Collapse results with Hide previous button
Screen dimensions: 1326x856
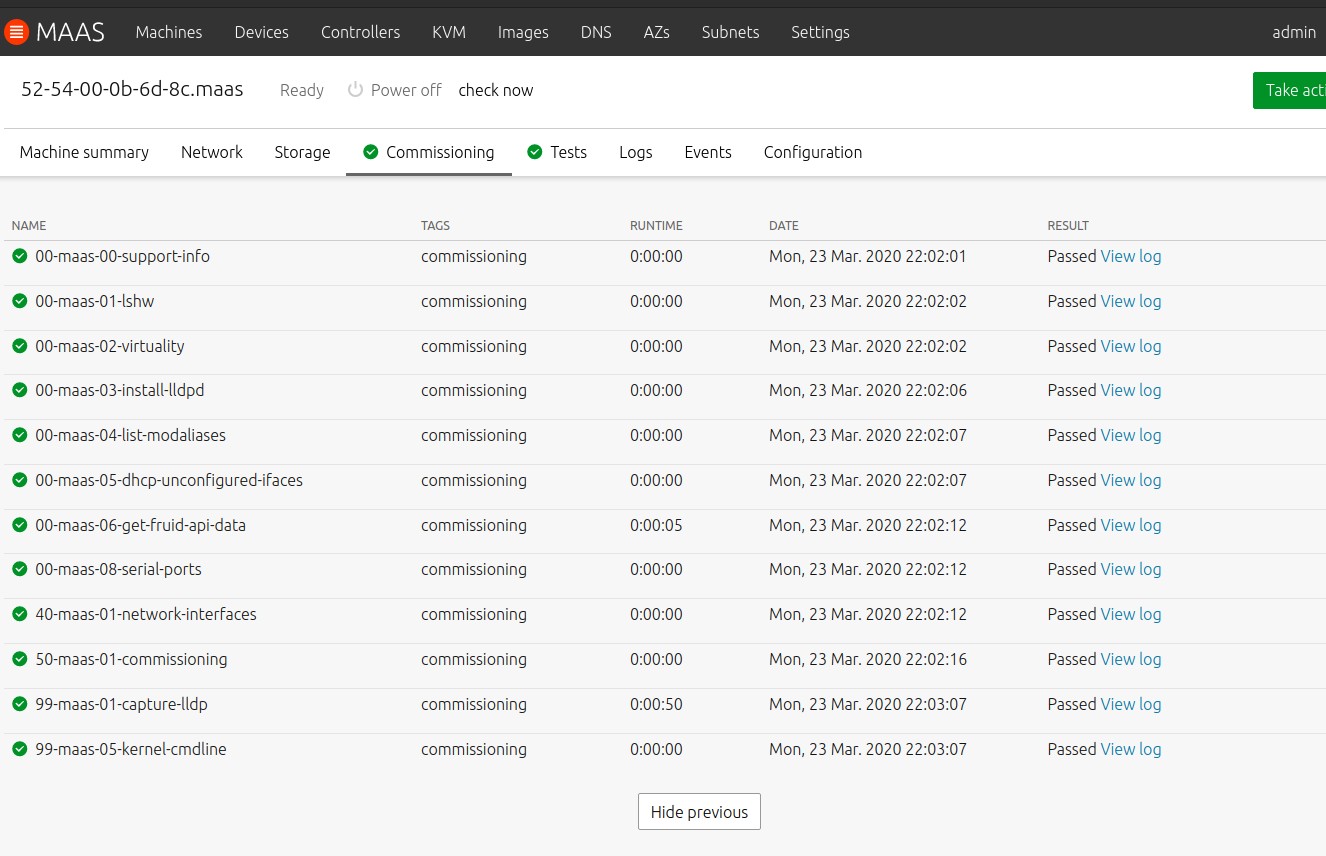(x=699, y=812)
